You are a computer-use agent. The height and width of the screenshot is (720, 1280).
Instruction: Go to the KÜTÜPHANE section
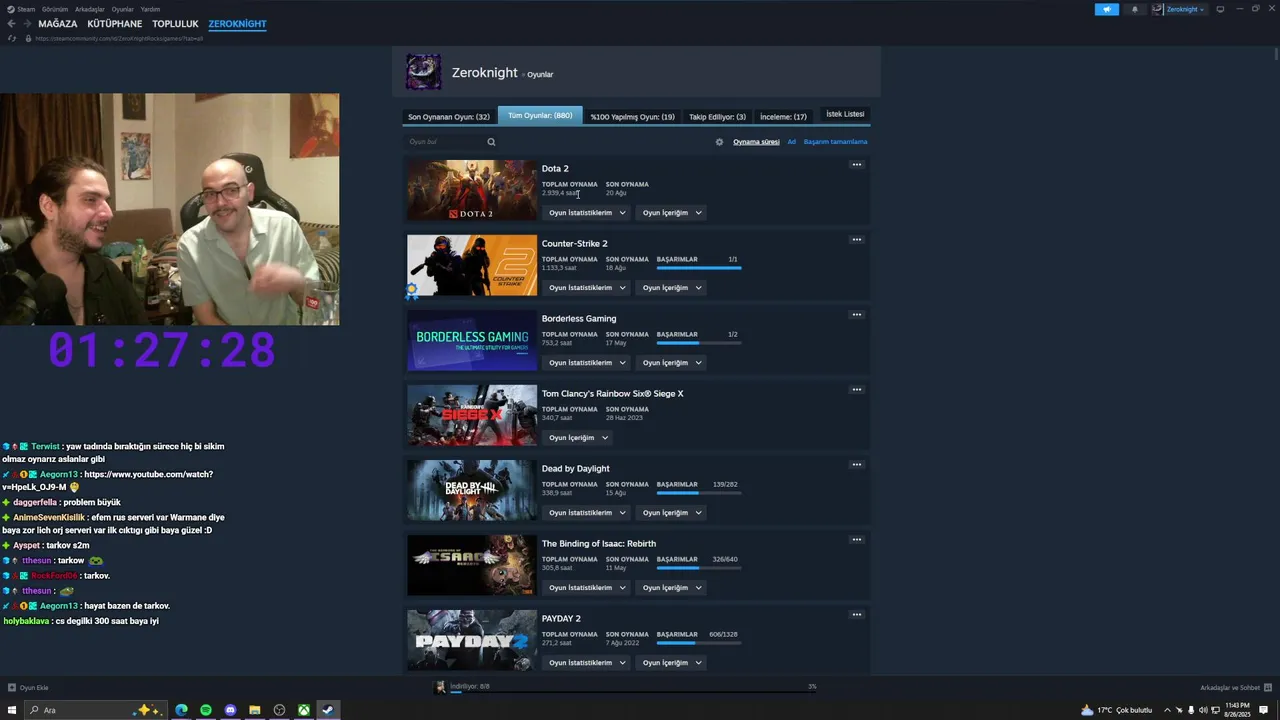click(x=115, y=24)
